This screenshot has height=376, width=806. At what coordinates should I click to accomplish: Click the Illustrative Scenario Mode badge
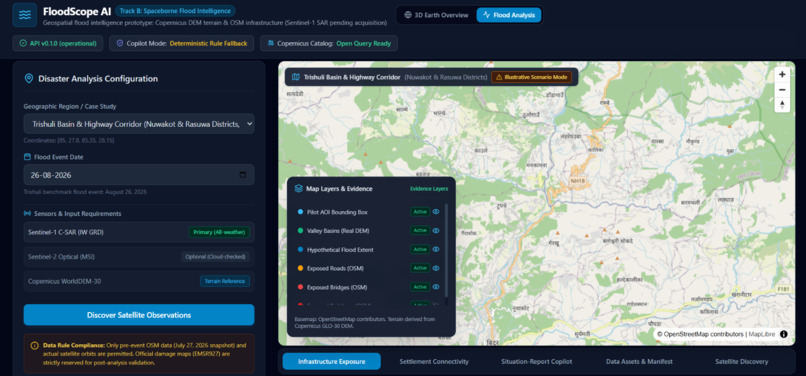(532, 77)
